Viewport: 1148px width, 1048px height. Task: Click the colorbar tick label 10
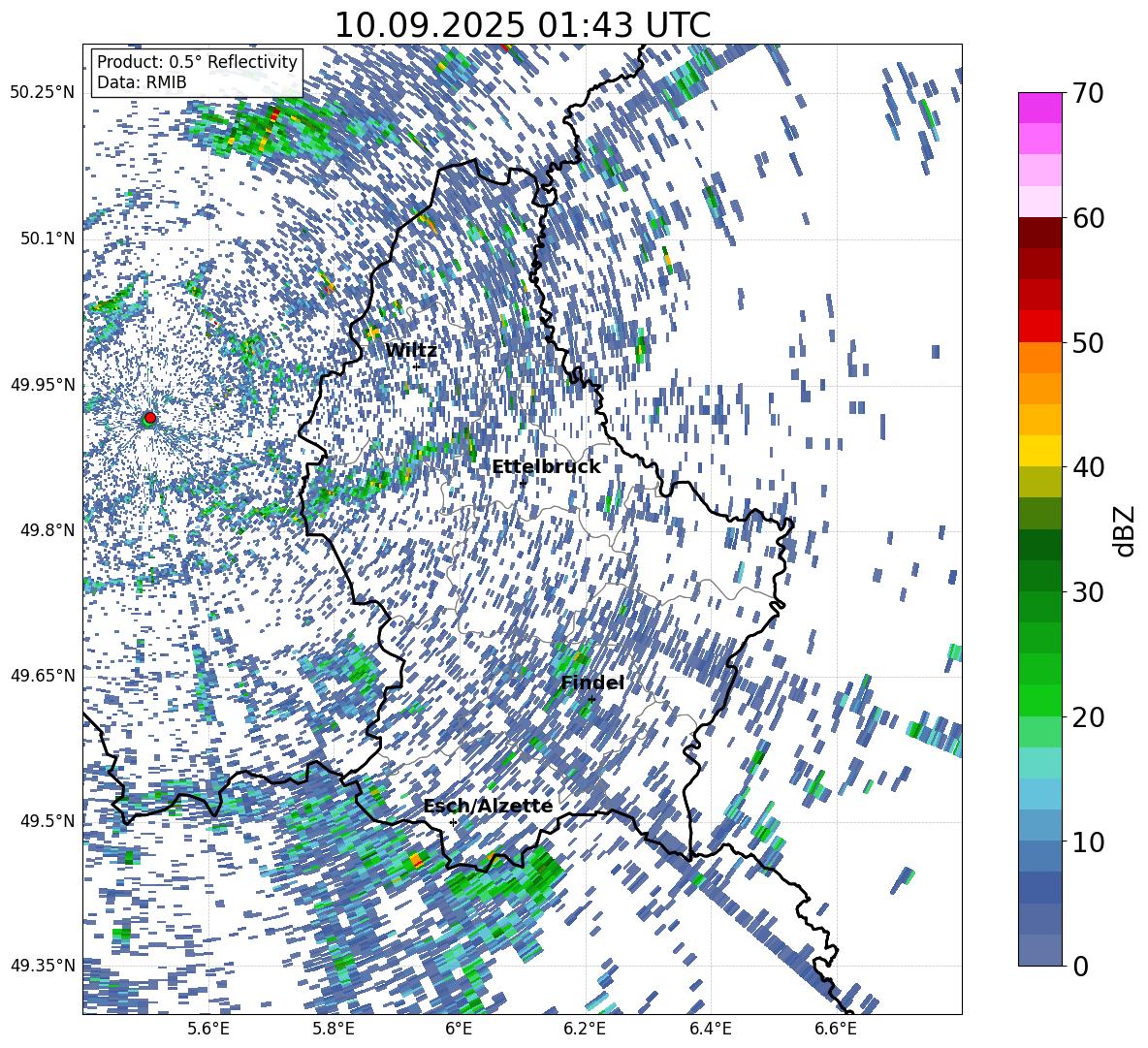(1088, 842)
